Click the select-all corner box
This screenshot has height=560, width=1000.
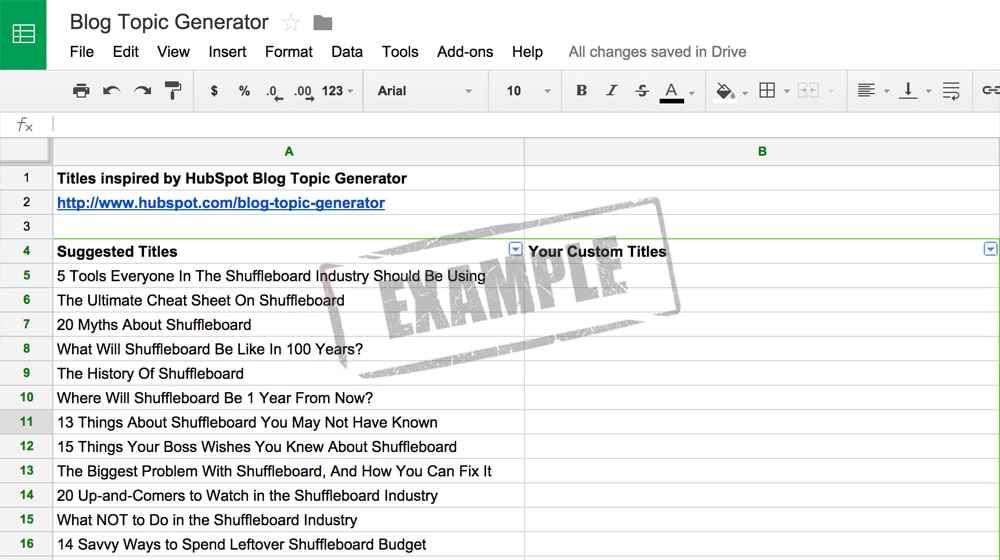[26, 151]
